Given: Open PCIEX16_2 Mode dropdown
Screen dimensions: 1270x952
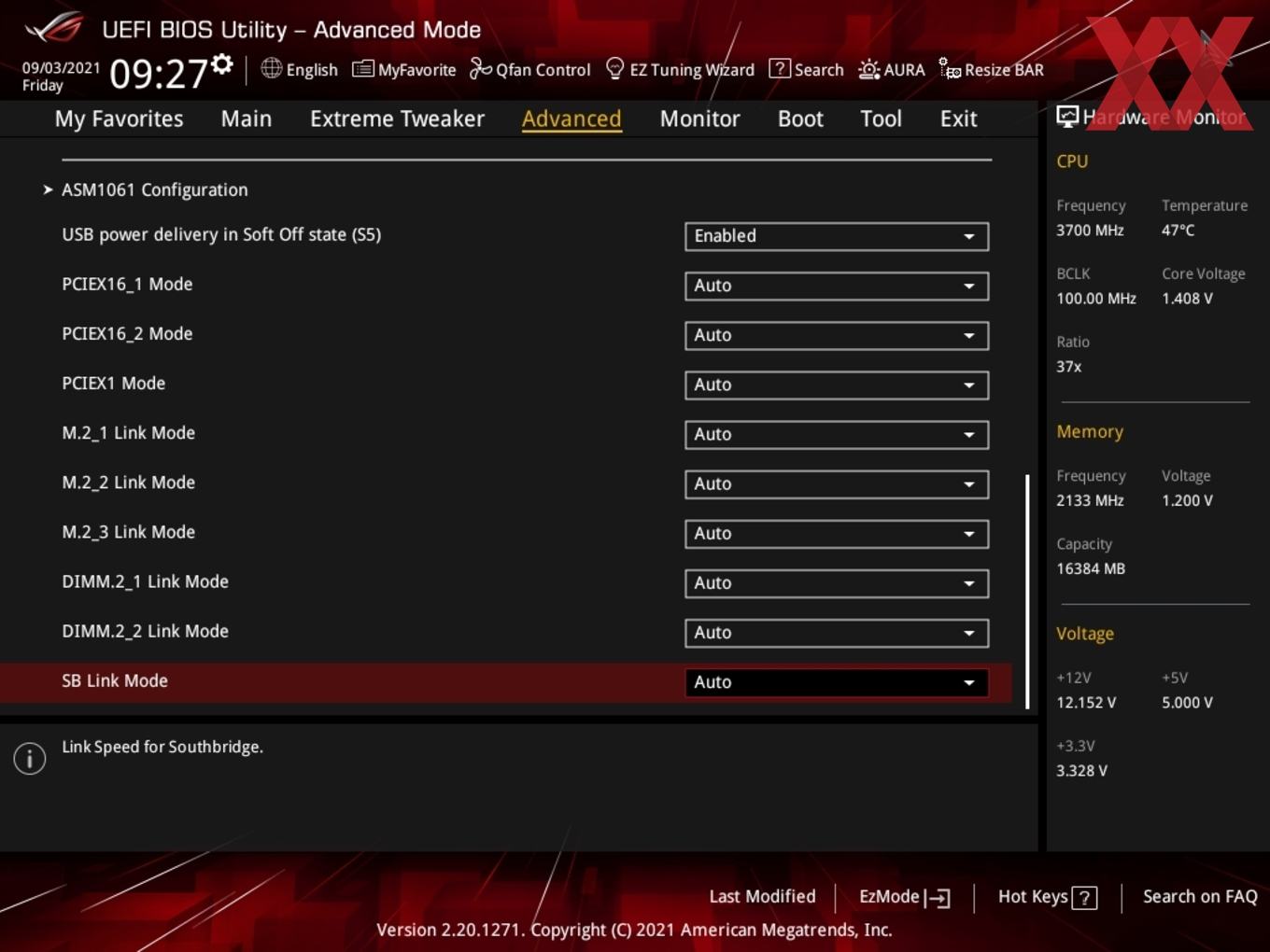Looking at the screenshot, I should click(x=836, y=335).
